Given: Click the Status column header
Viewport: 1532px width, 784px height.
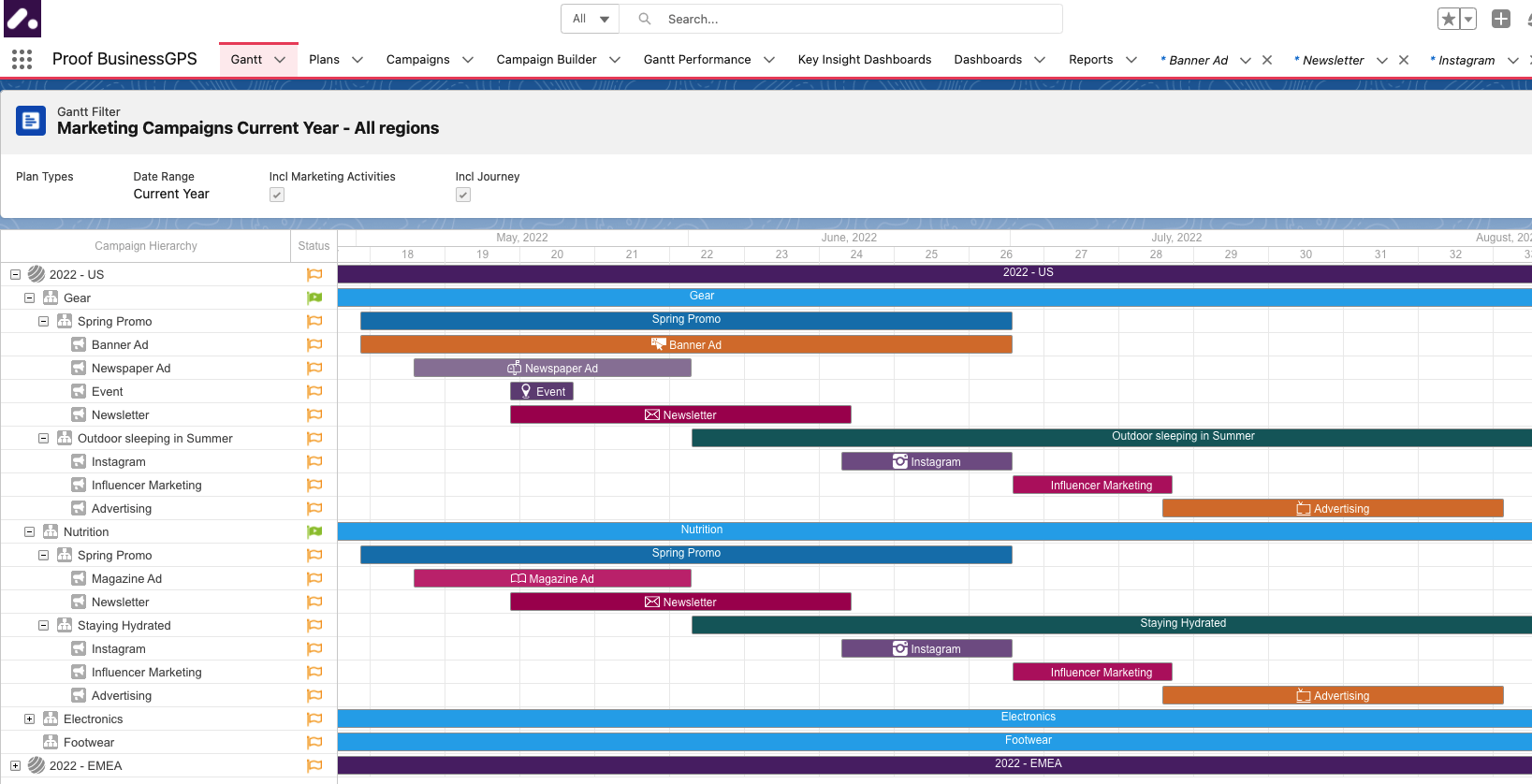Looking at the screenshot, I should tap(314, 246).
